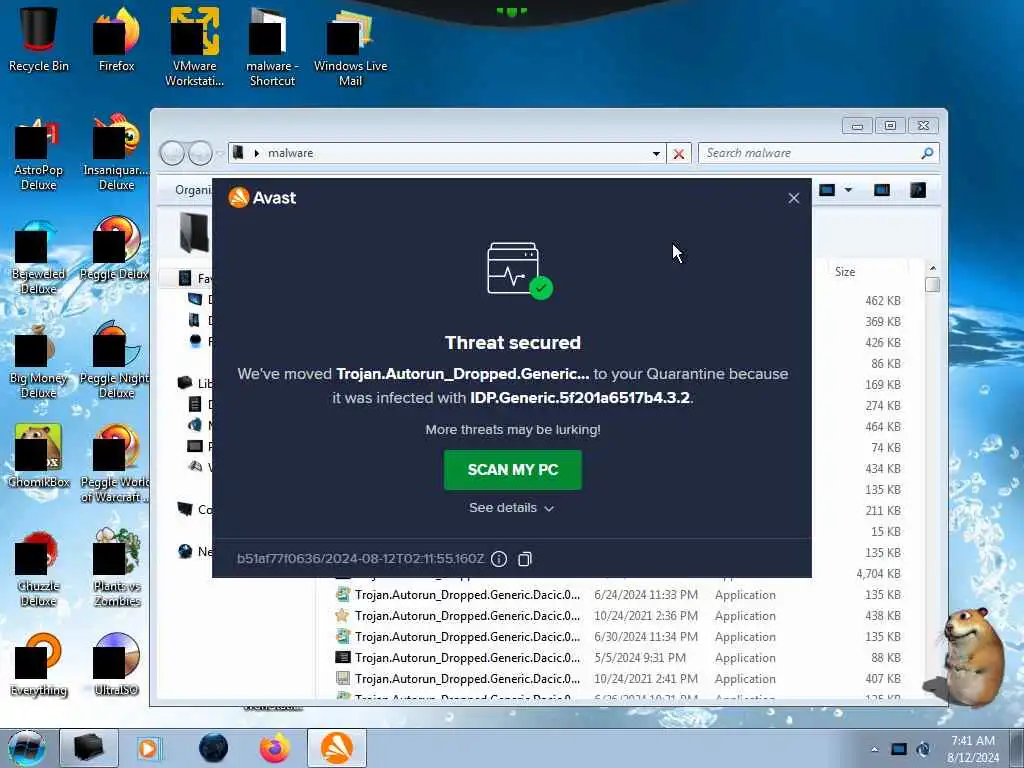Copy the Avast event ID with copy icon
Screen dimensions: 1024x768
[x=524, y=559]
